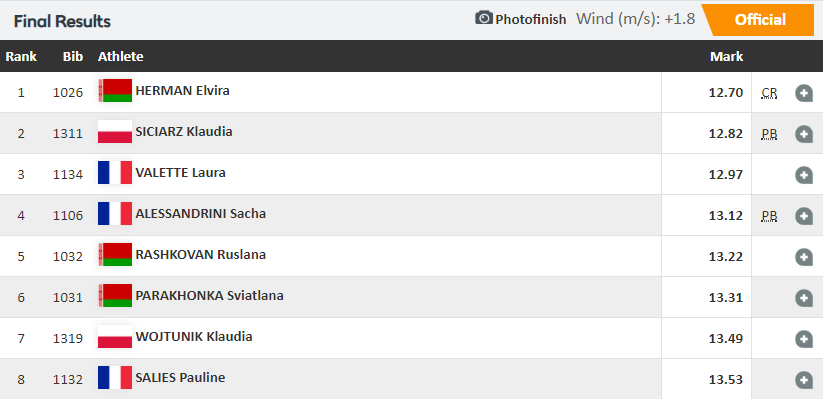Expand details for SICIARZ Klaudia's result

pos(804,134)
